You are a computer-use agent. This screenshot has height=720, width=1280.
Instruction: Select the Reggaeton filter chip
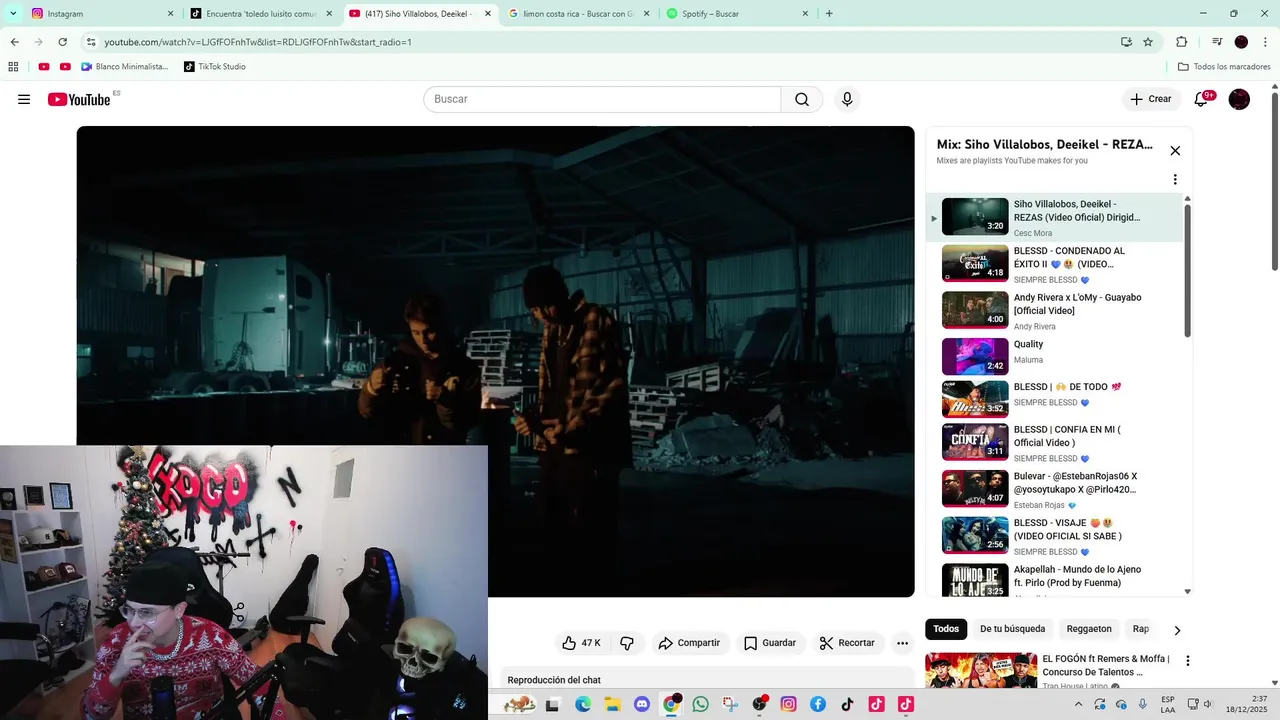click(1089, 629)
